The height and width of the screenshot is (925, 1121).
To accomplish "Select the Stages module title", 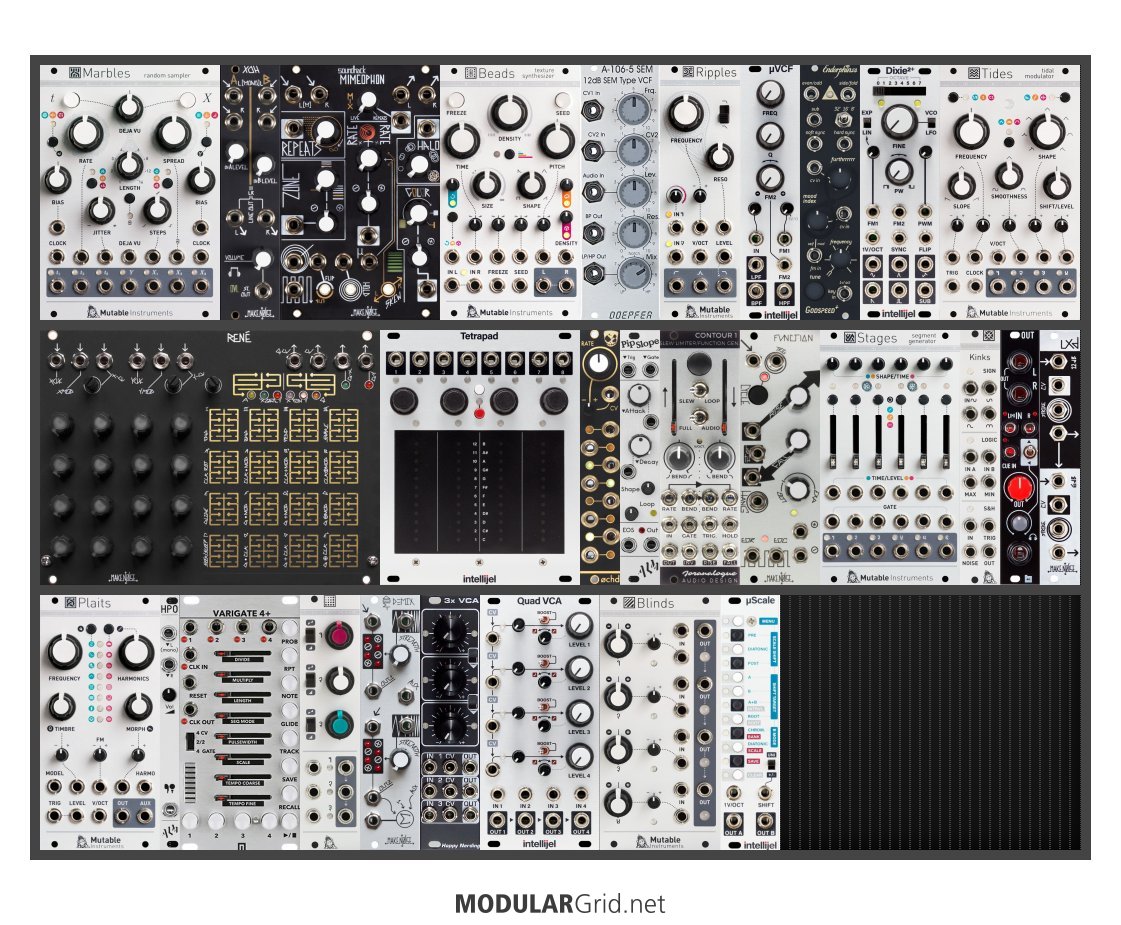I will click(x=876, y=338).
